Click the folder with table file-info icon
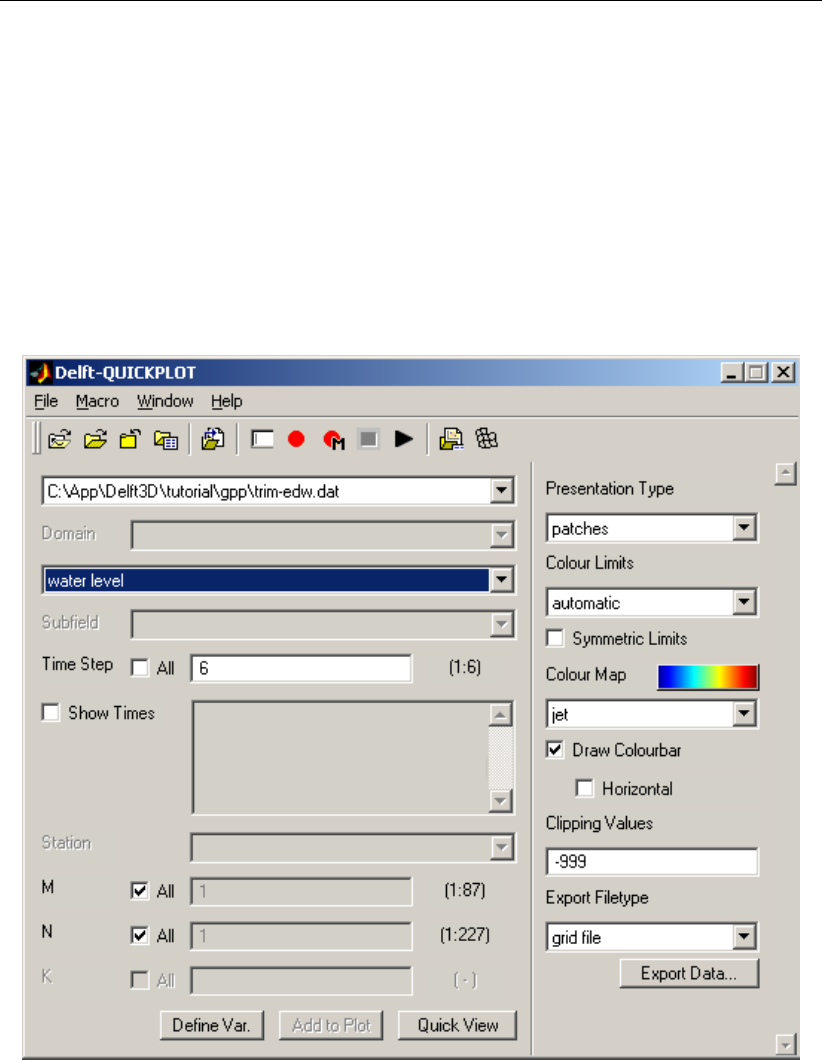Screen dimensions: 822x1060 (166, 439)
